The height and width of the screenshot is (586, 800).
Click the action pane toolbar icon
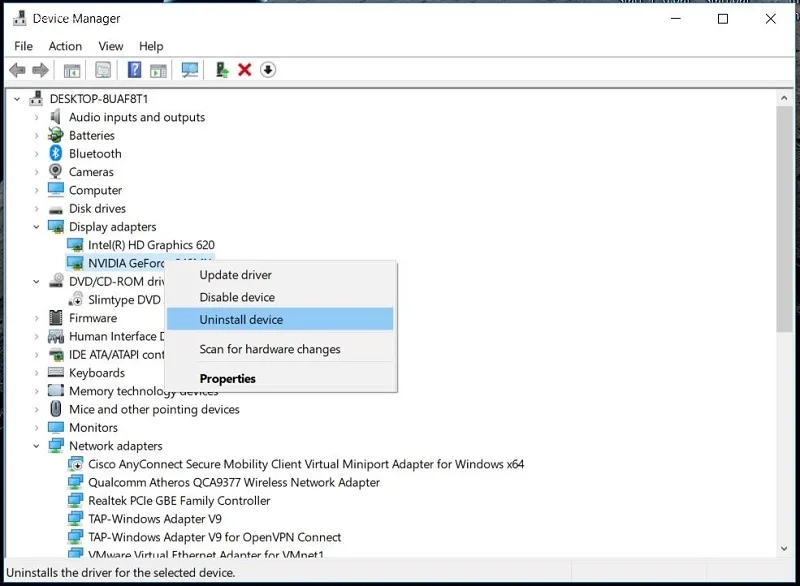158,70
